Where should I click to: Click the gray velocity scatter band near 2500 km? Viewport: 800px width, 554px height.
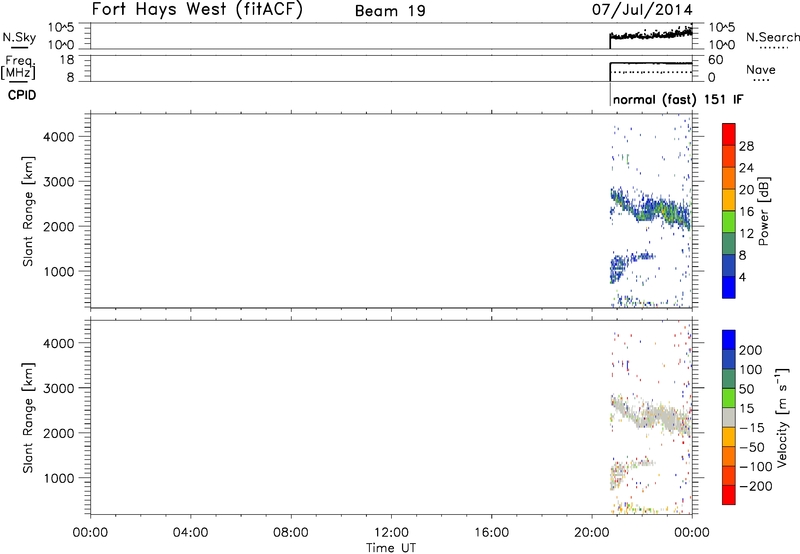tap(651, 415)
